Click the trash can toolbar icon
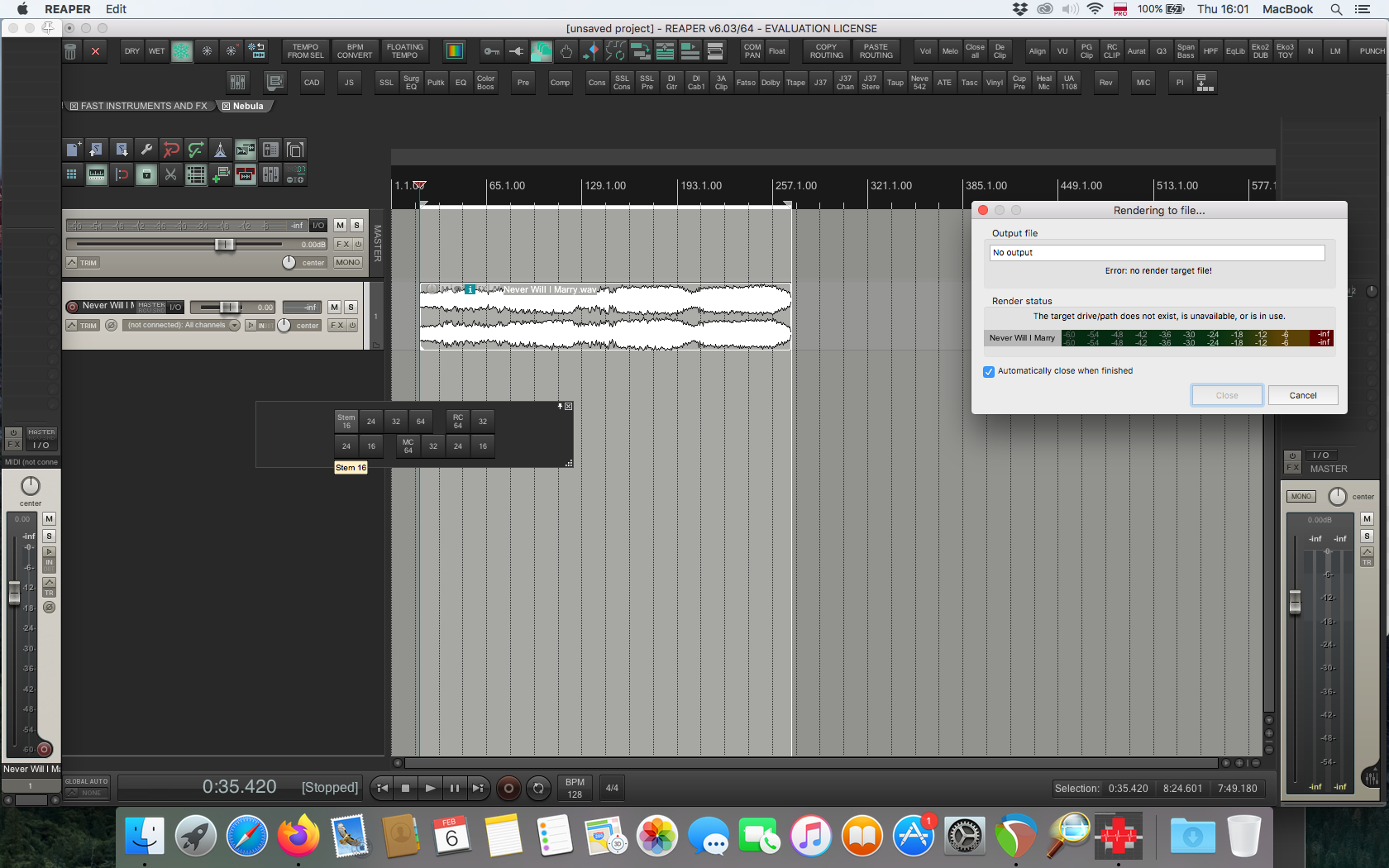The height and width of the screenshot is (868, 1389). click(x=71, y=51)
